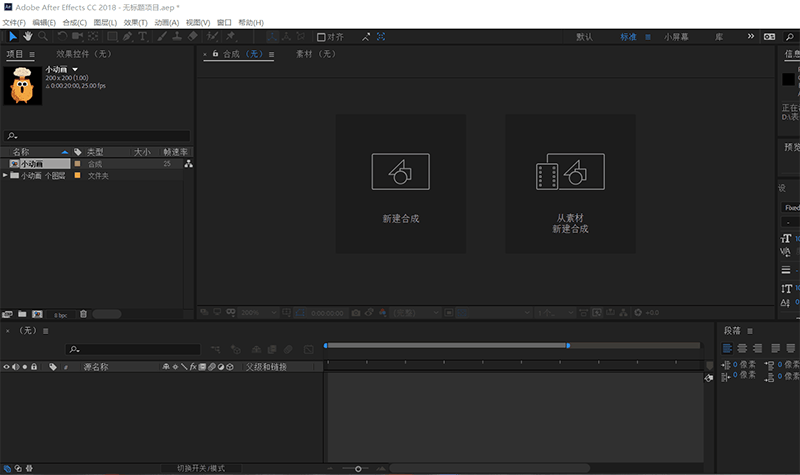Switch to the 小屏幕 workspace

click(676, 37)
